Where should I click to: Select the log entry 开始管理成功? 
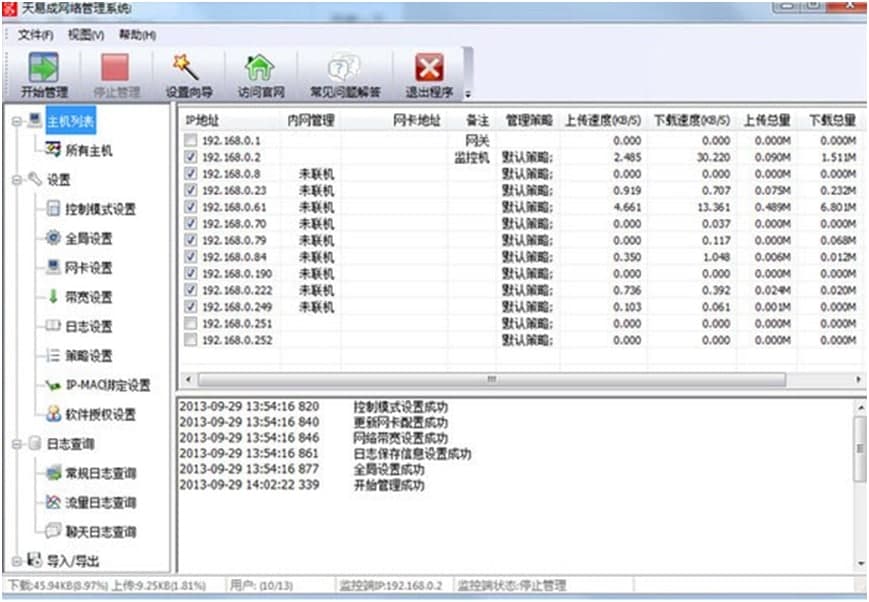[x=389, y=485]
